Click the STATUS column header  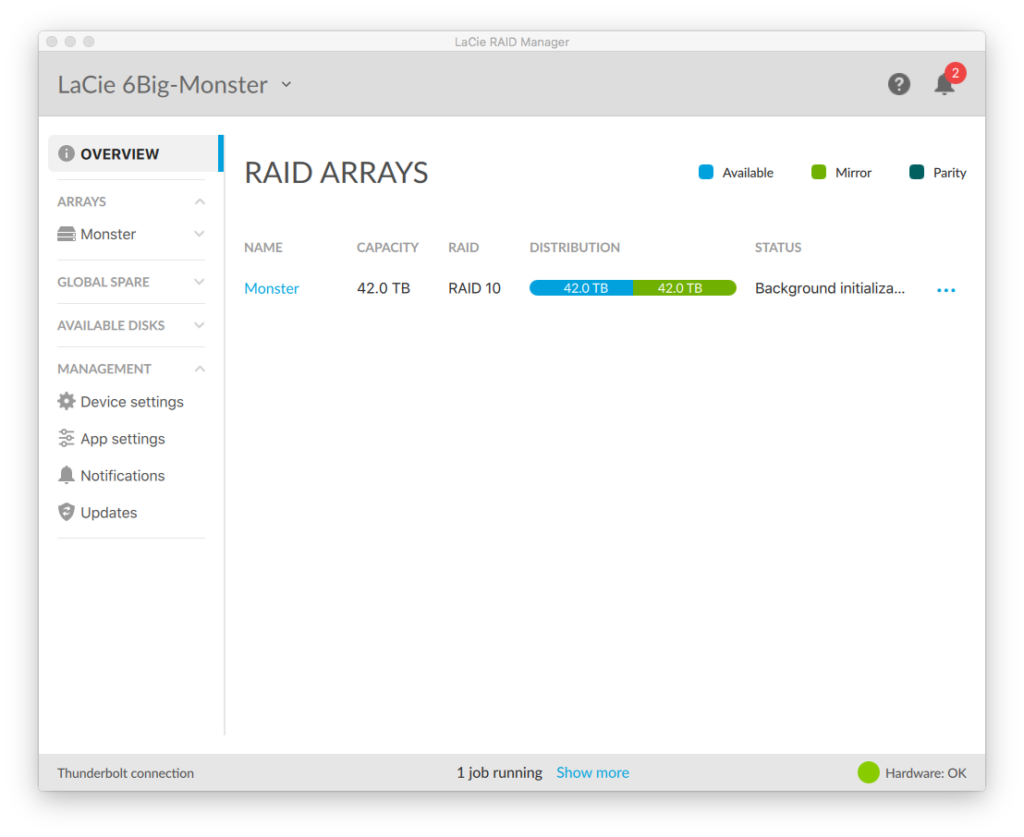pos(778,247)
